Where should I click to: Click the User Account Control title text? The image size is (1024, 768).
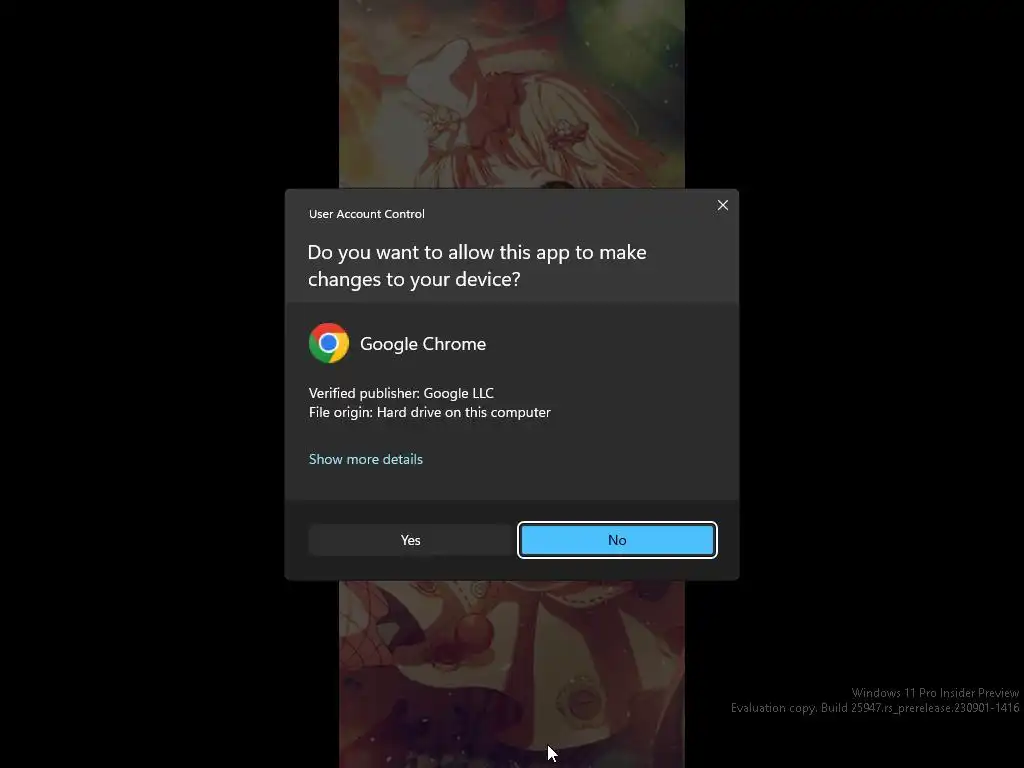coord(366,214)
